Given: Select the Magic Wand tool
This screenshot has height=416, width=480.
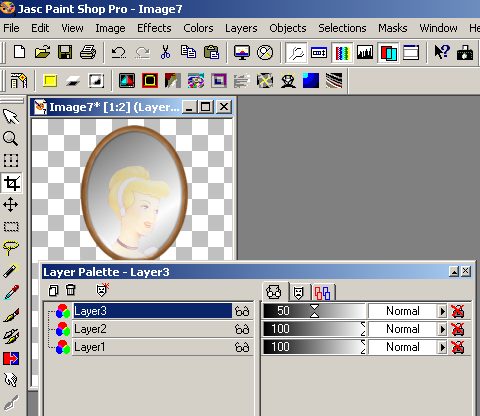Looking at the screenshot, I should (11, 271).
